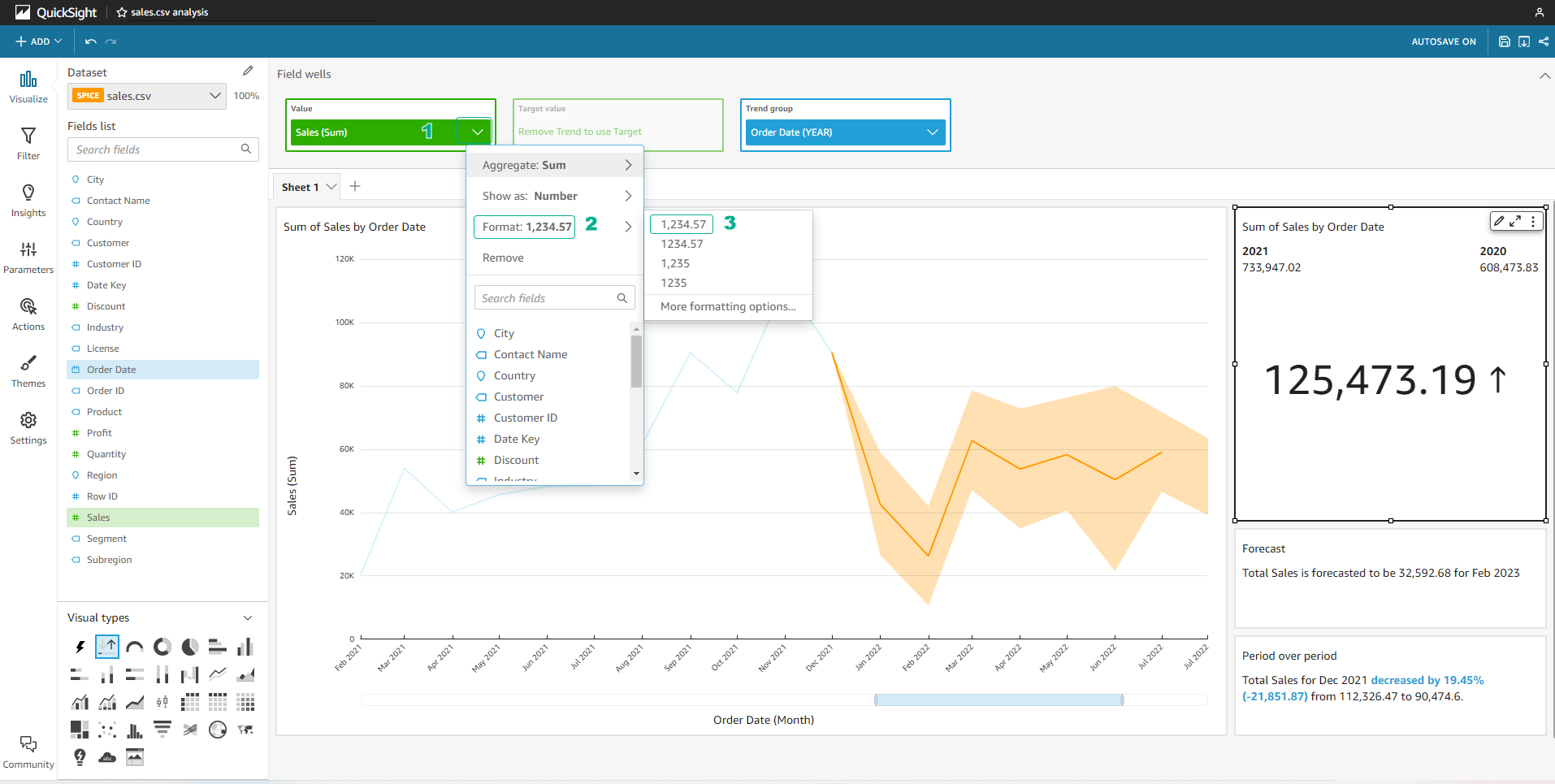Toggle the AUTOSAVE ON setting

pos(1444,41)
